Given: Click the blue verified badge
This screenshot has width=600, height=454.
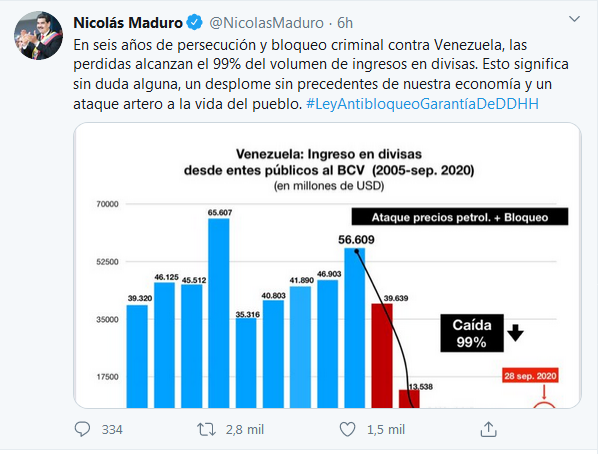Looking at the screenshot, I should point(194,23).
